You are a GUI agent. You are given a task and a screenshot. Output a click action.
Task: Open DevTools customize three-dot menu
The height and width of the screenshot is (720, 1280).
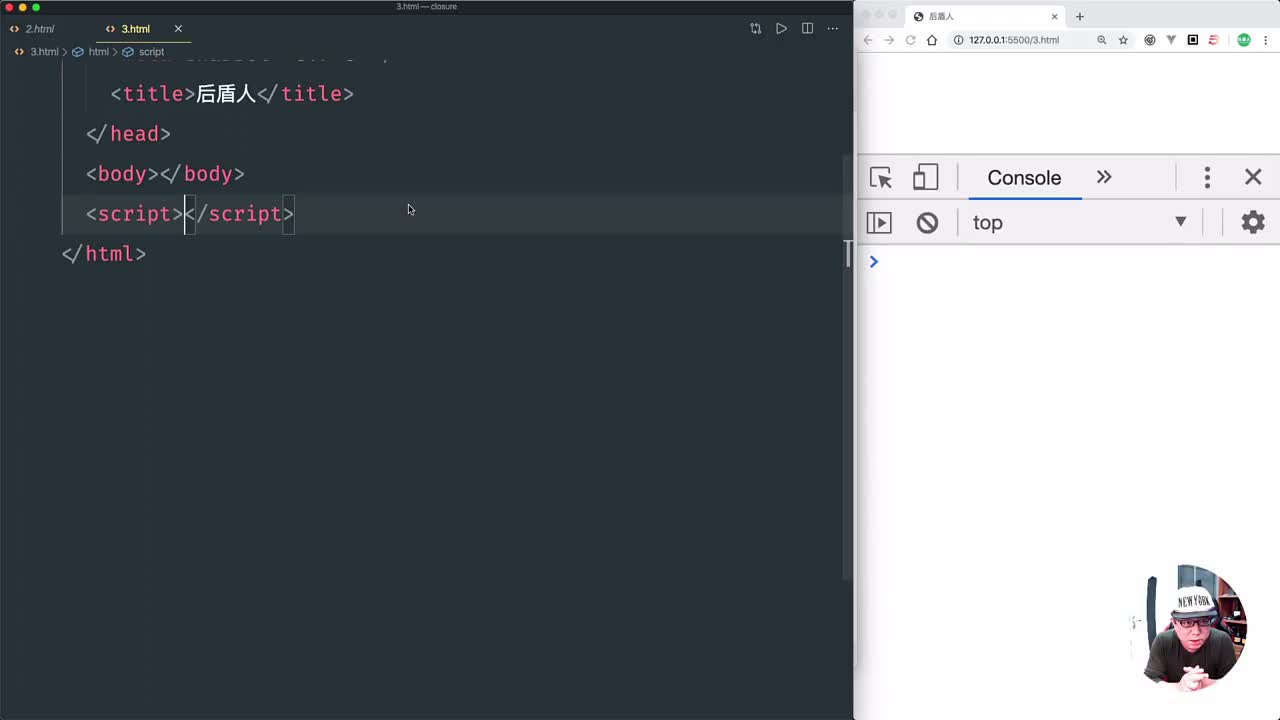pyautogui.click(x=1207, y=177)
